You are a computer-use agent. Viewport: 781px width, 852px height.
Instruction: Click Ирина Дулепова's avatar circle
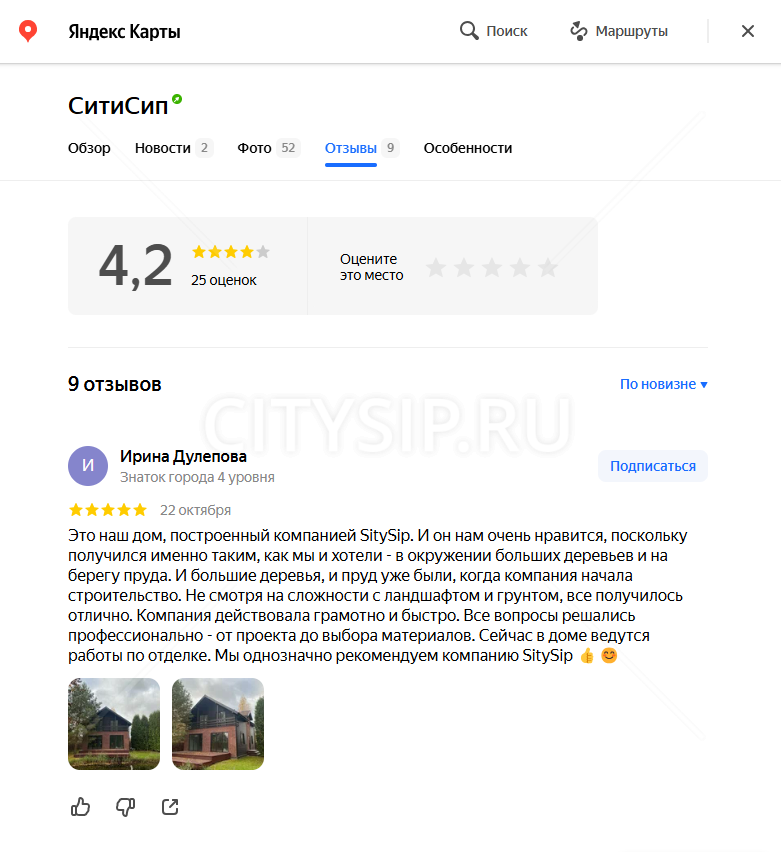88,466
